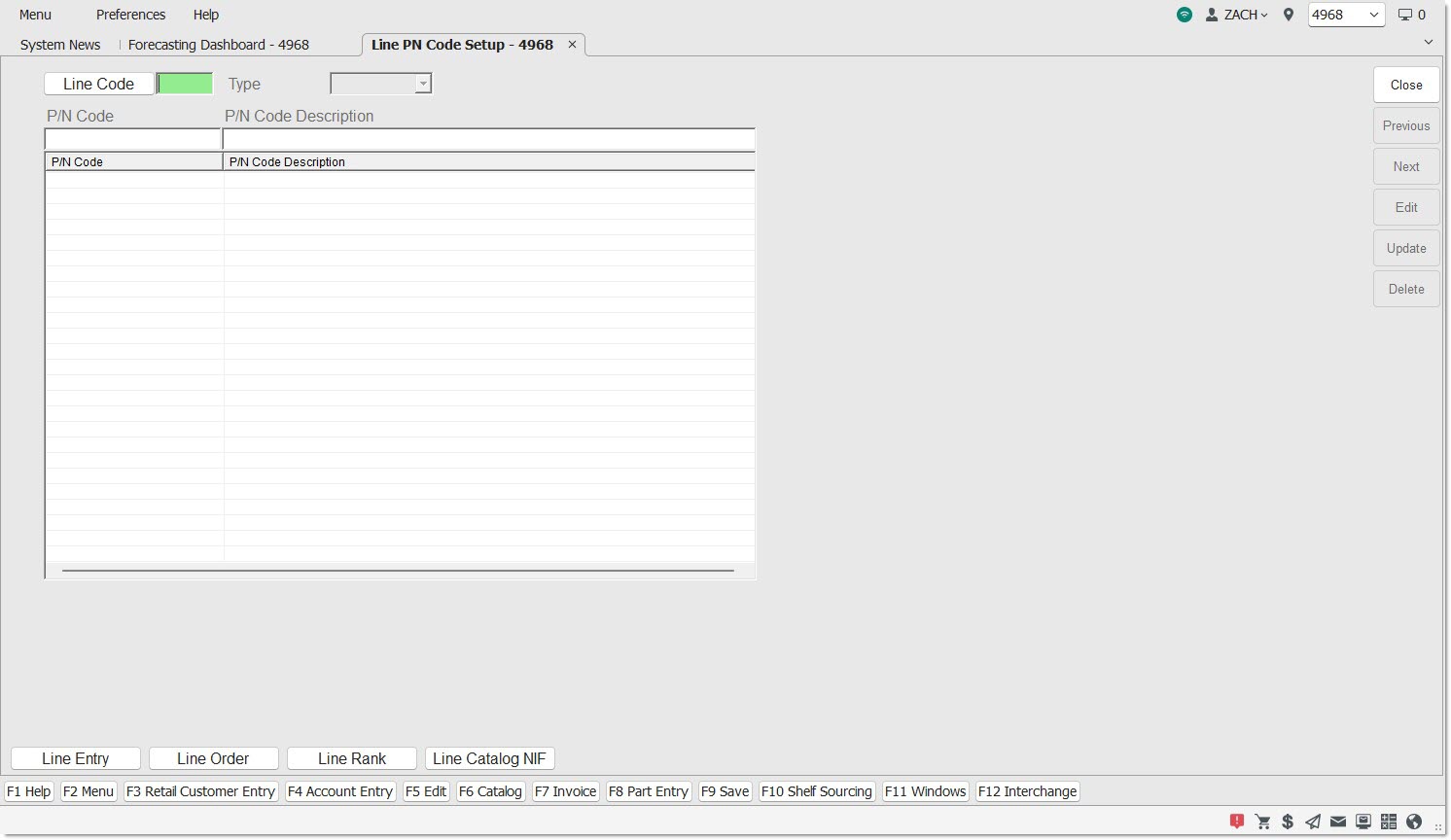Expand the Type dropdown
1451x840 pixels.
click(422, 84)
